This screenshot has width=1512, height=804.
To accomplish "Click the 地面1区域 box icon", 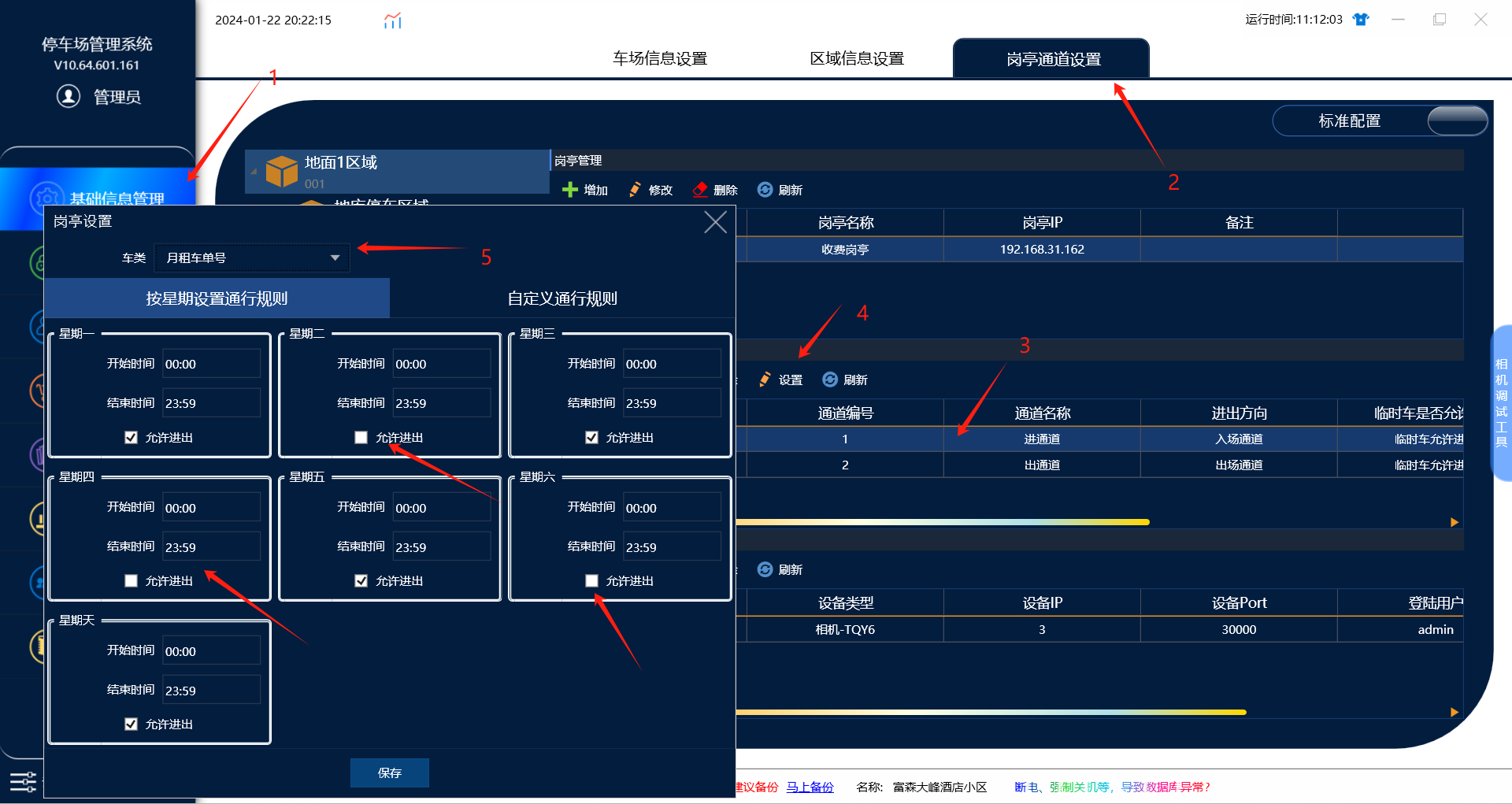I will click(281, 171).
